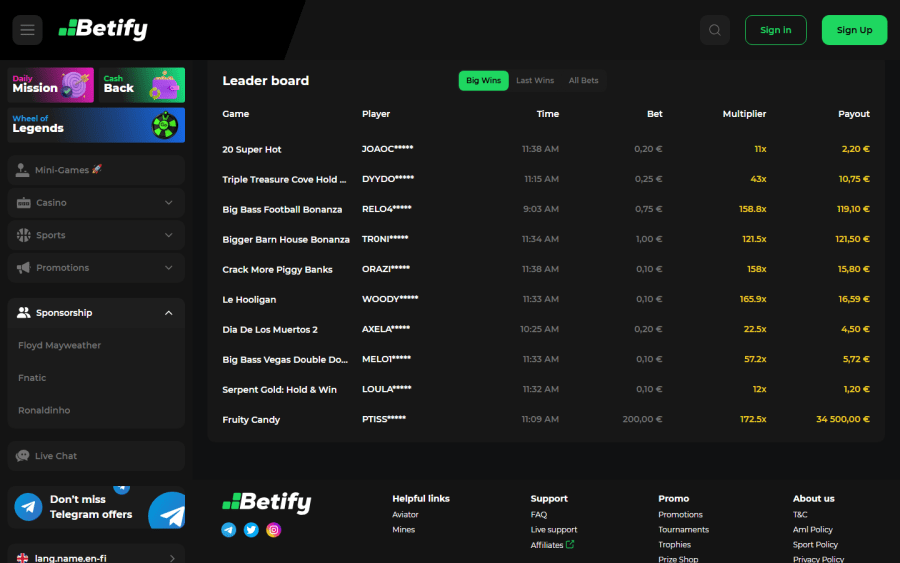900x563 pixels.
Task: Click the 34 500,00 € payout
Action: point(843,420)
